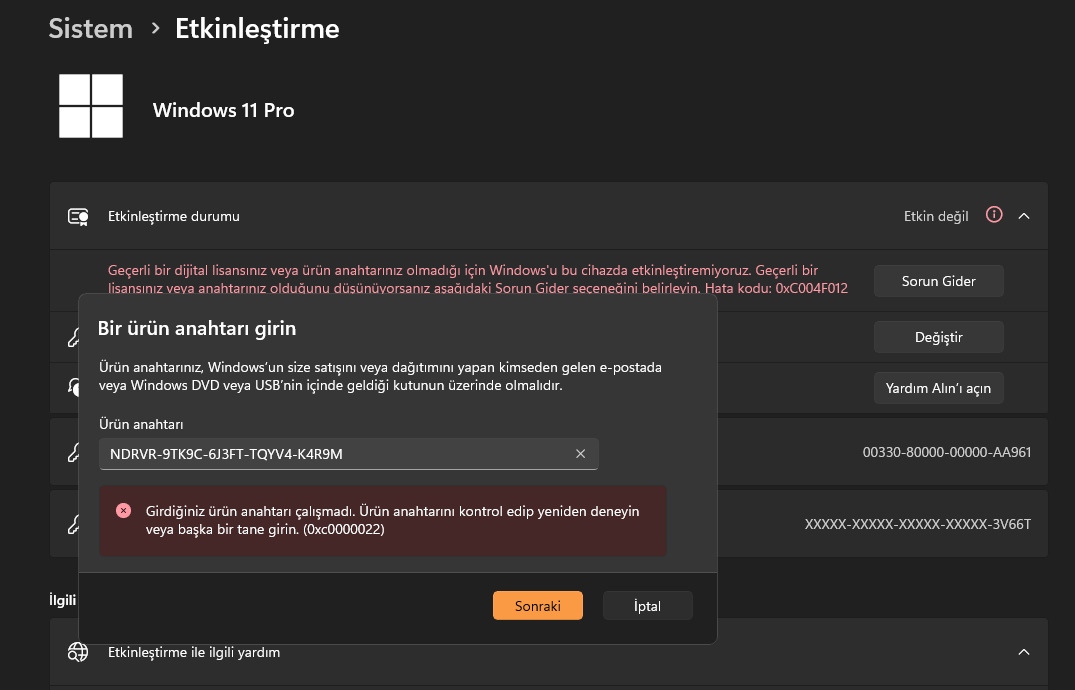Open Yardım Alın'ı açın button

[938, 388]
